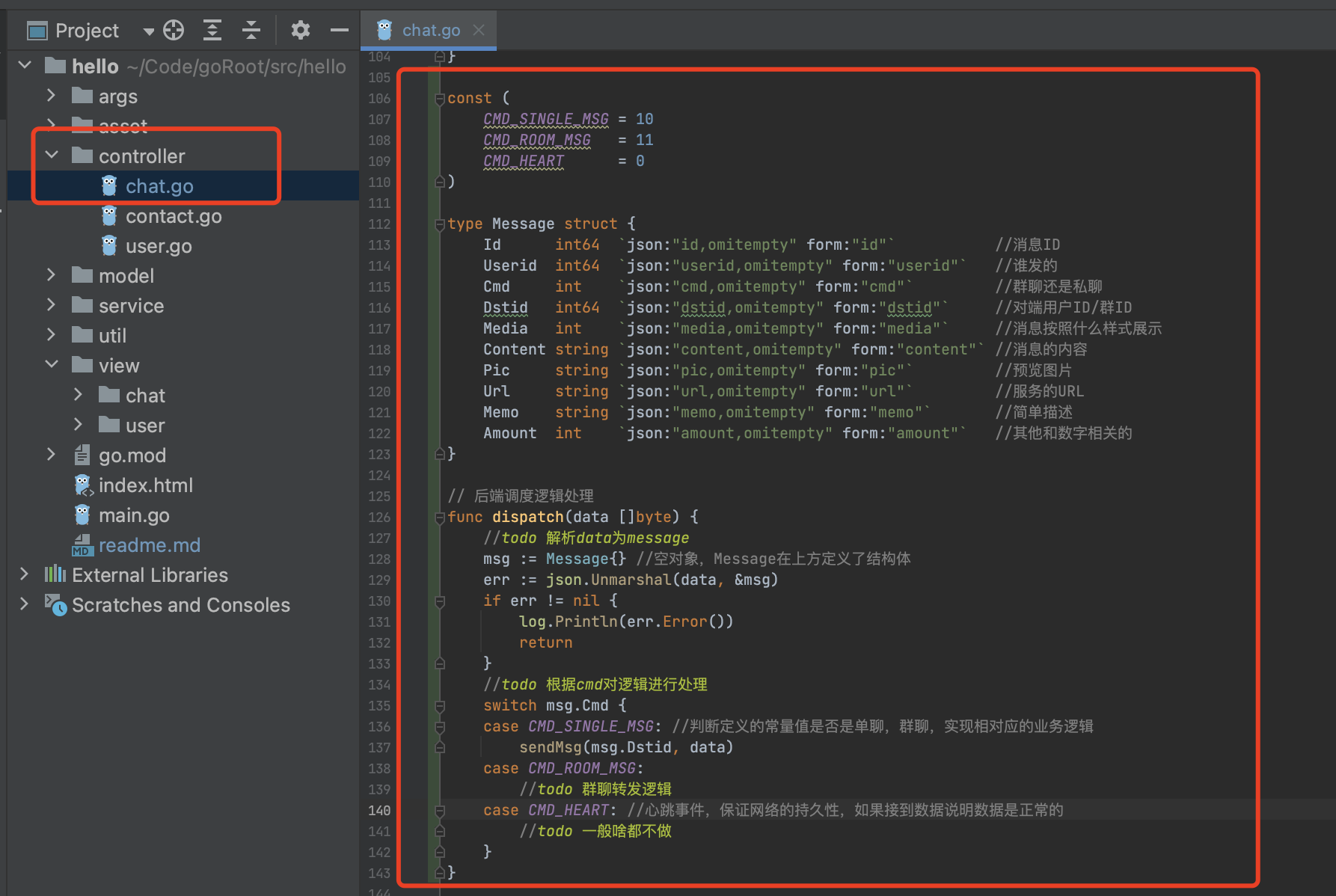Expand the user subfolder under view
This screenshot has width=1336, height=896.
tap(78, 425)
